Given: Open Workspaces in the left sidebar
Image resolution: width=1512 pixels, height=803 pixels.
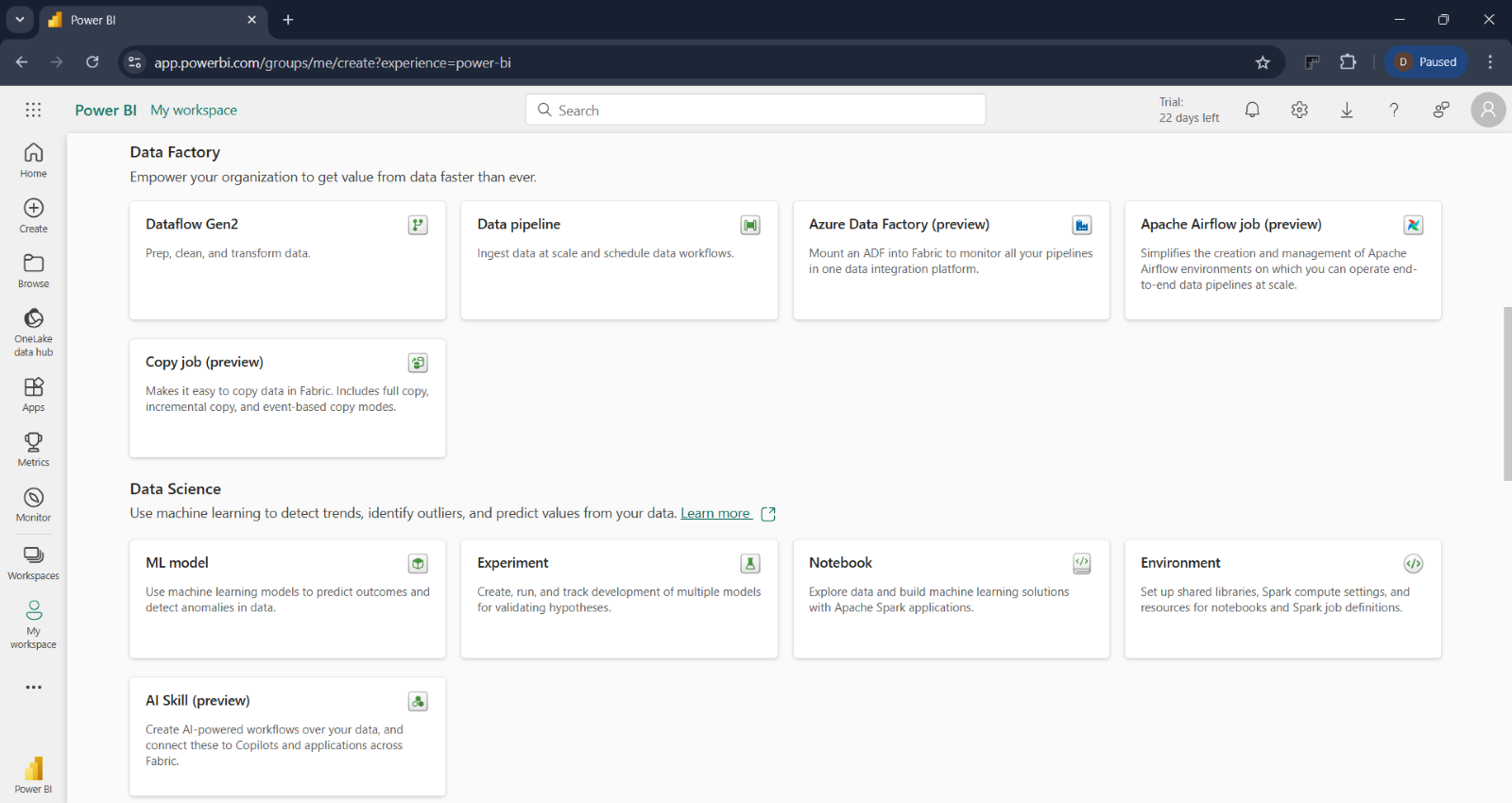Looking at the screenshot, I should tap(33, 563).
